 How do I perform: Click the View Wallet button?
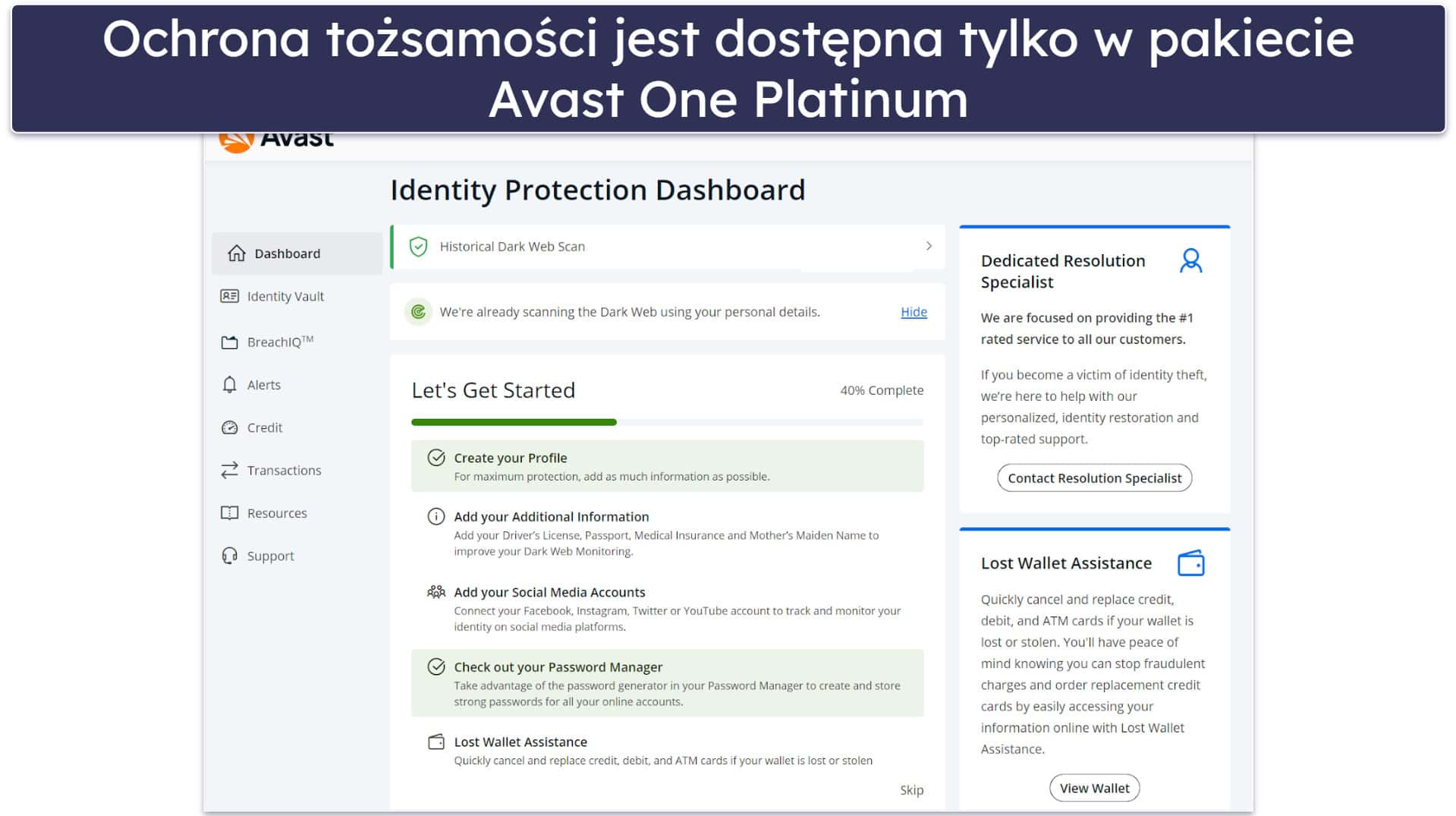1094,788
